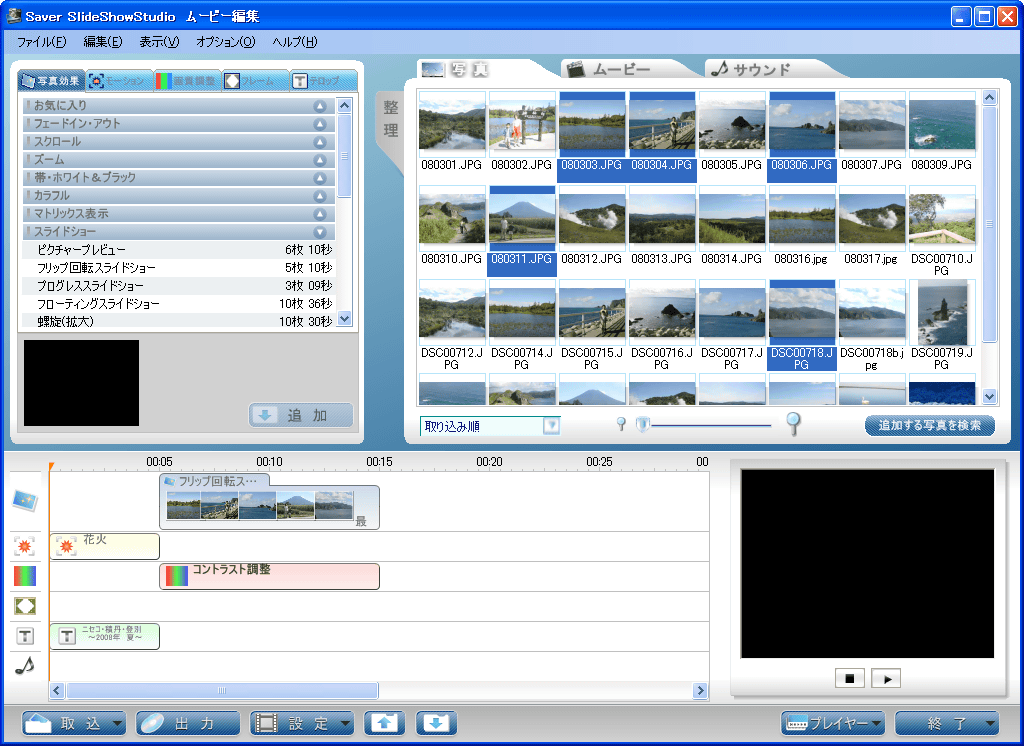1024x746 pixels.
Task: Open the 終了 exit dropdown button
Action: [x=947, y=723]
